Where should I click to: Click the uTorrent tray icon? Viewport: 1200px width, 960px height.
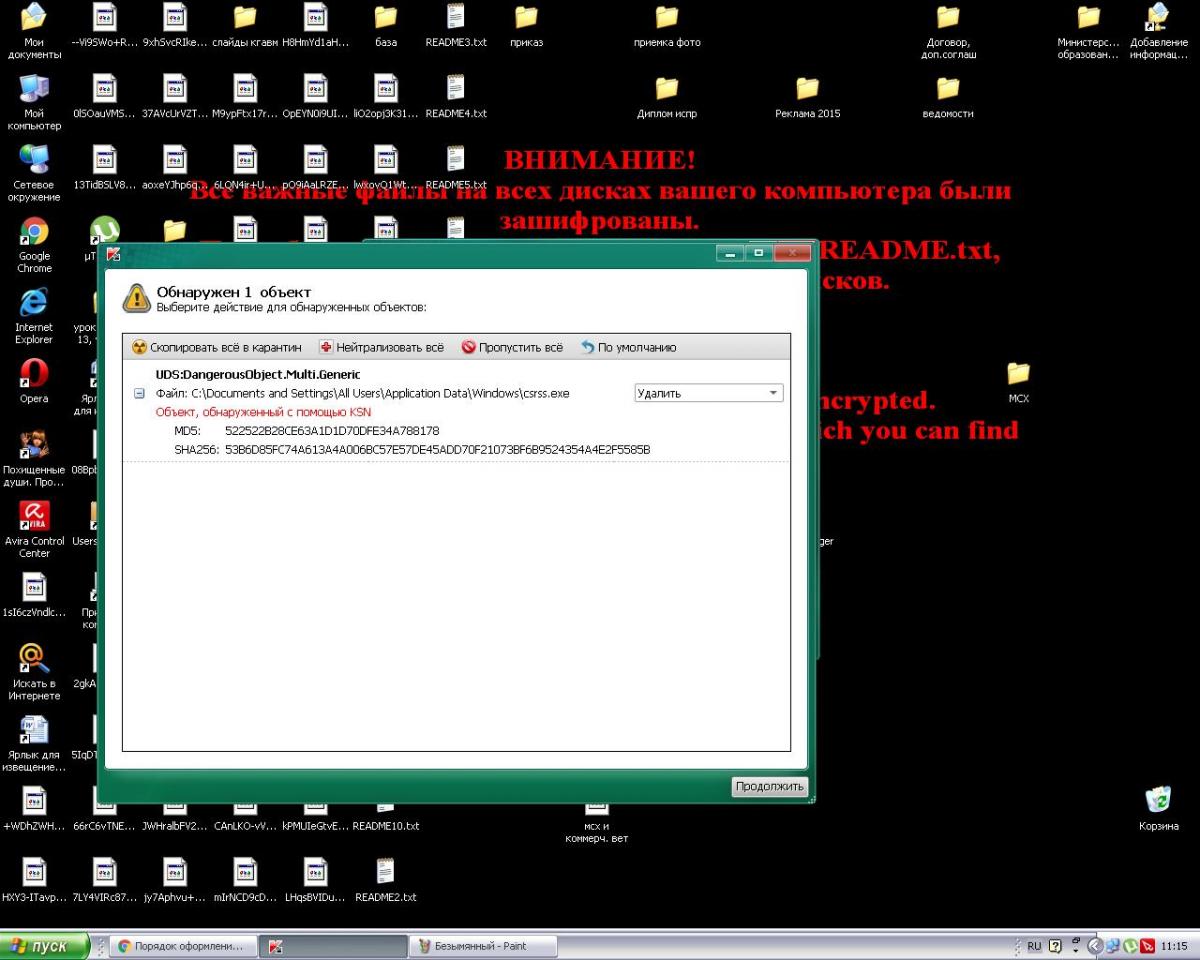coord(1131,946)
